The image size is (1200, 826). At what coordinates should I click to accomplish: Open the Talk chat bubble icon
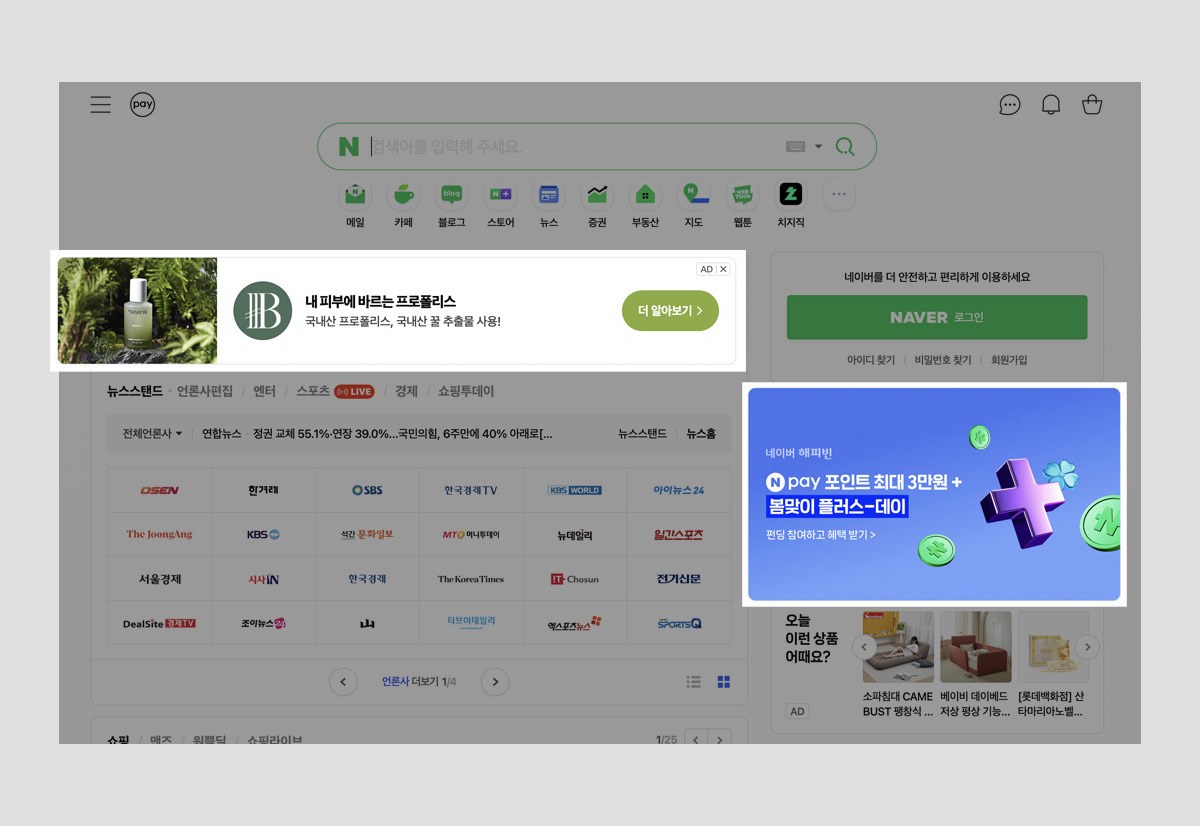pyautogui.click(x=1010, y=104)
